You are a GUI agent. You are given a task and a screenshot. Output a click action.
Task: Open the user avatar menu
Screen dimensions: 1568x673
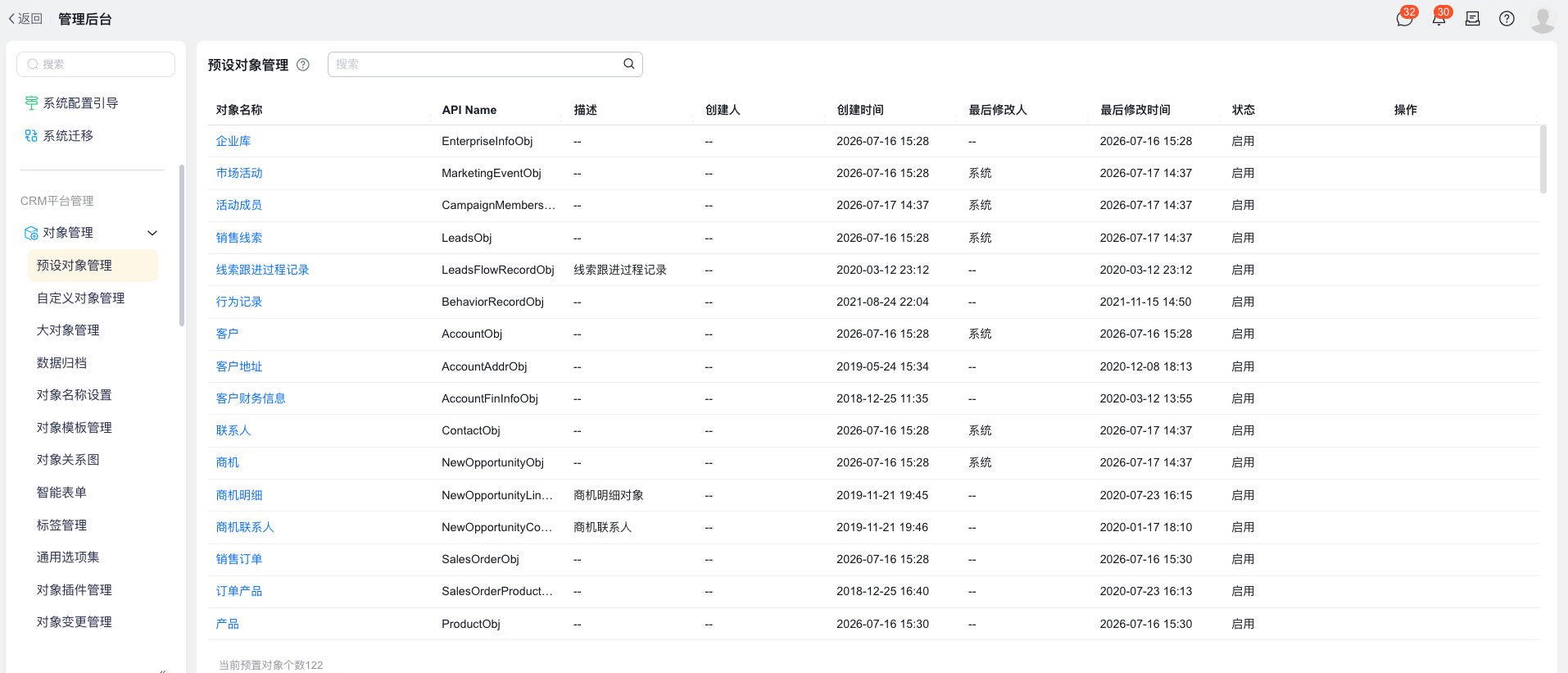1543,19
